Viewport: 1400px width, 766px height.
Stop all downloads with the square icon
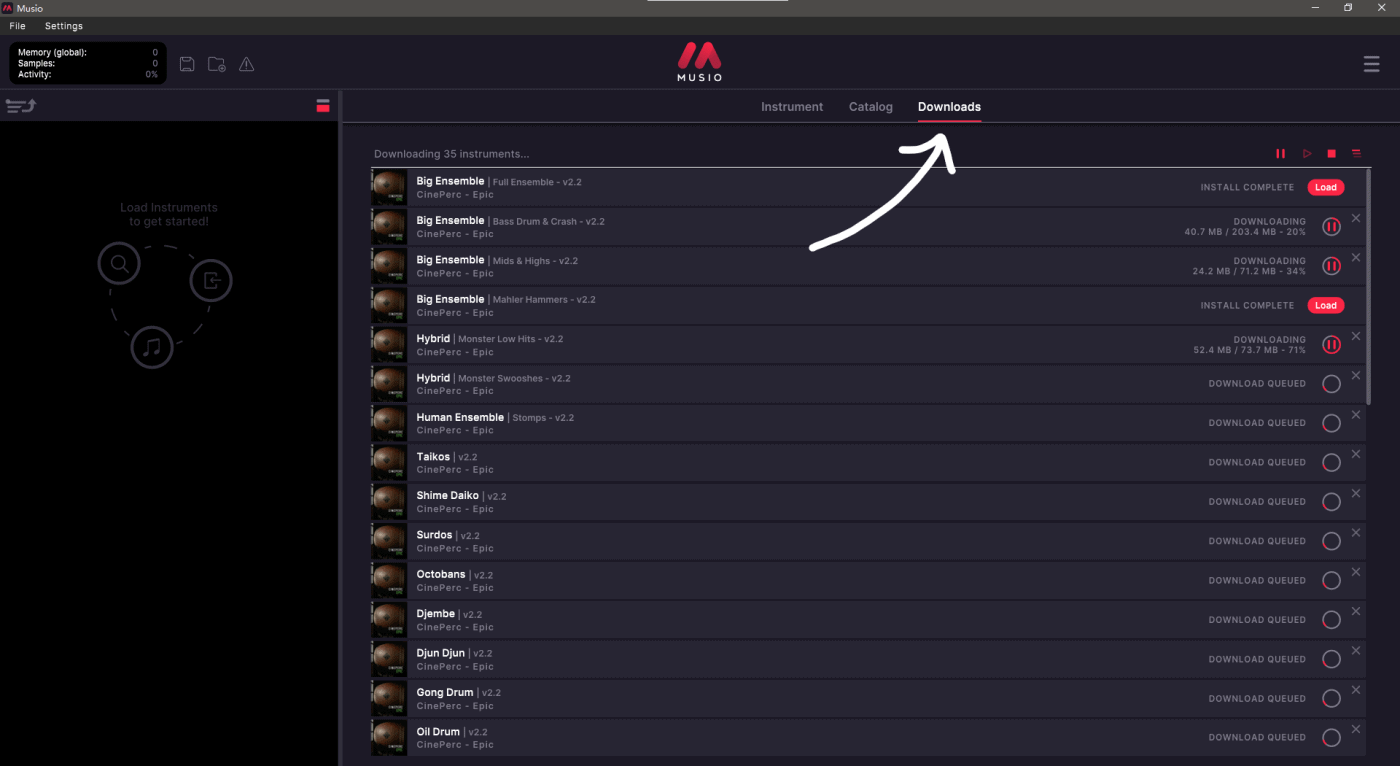pos(1332,154)
